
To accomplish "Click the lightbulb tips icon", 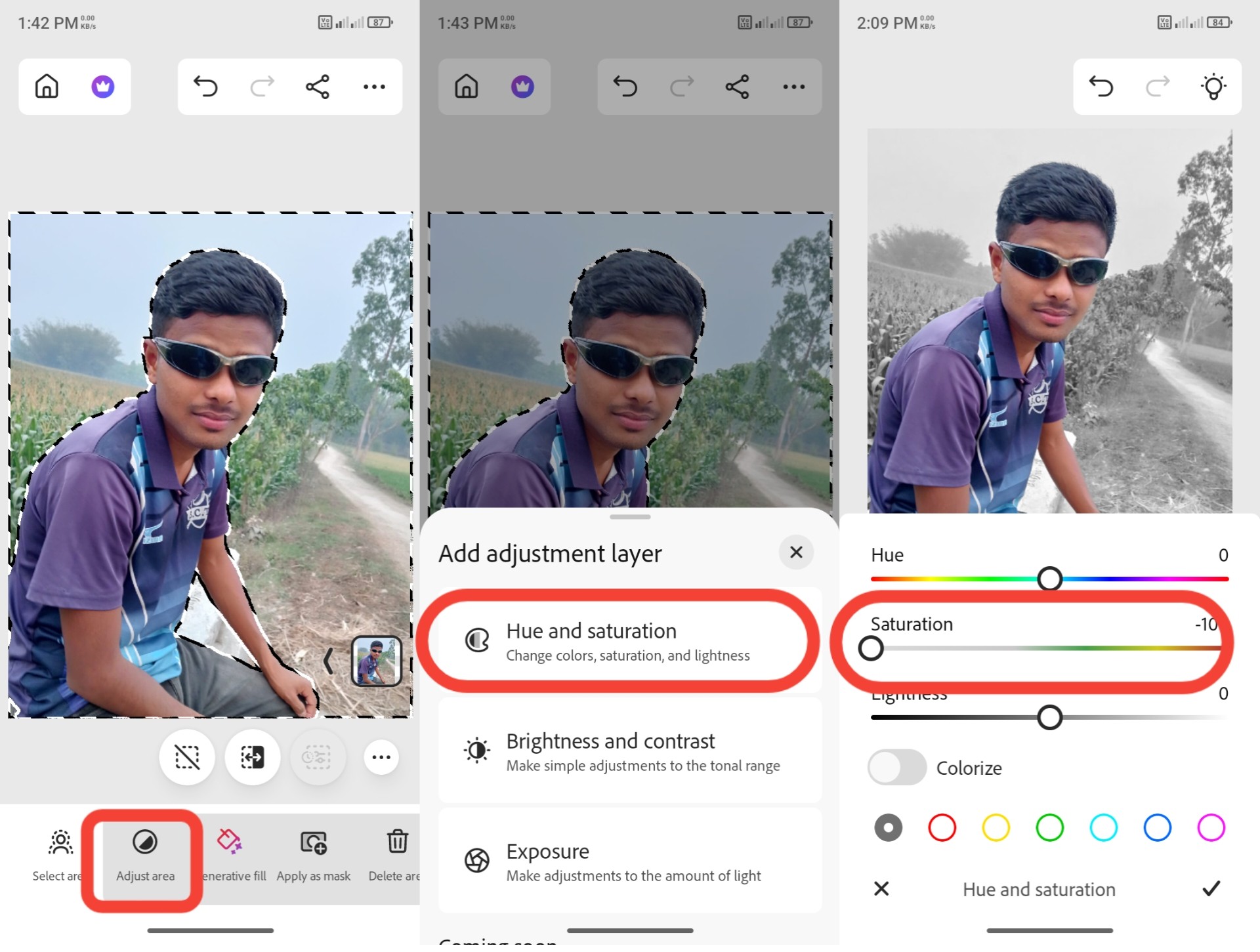I will pyautogui.click(x=1213, y=87).
